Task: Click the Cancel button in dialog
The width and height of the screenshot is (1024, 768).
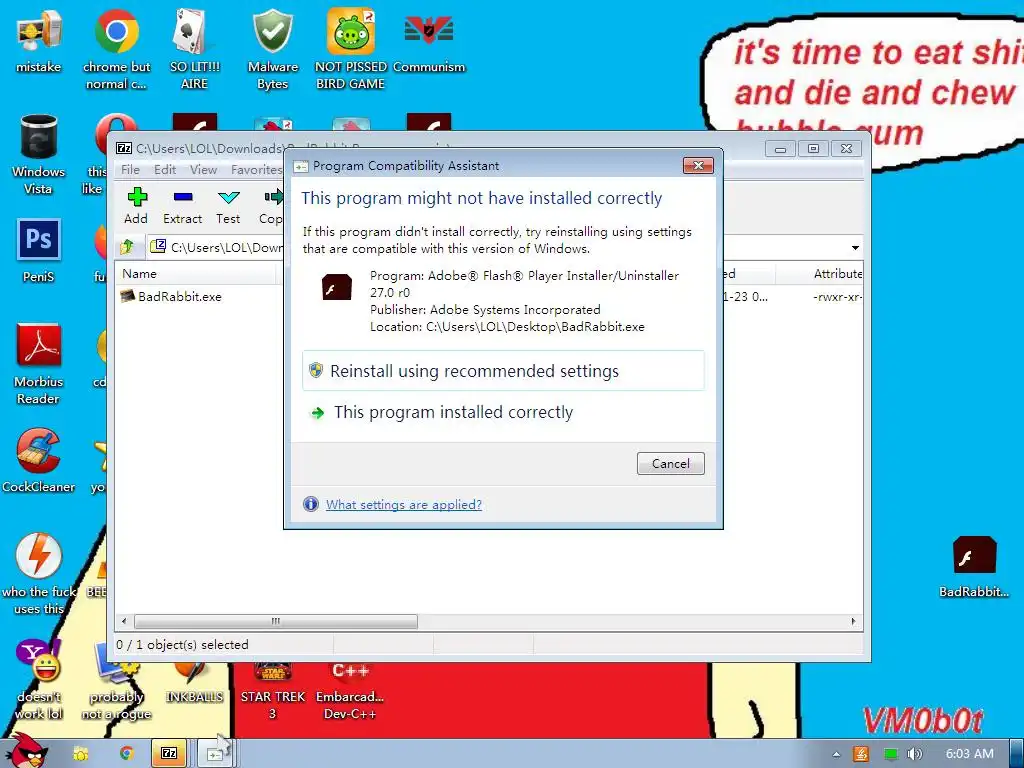Action: pos(671,464)
